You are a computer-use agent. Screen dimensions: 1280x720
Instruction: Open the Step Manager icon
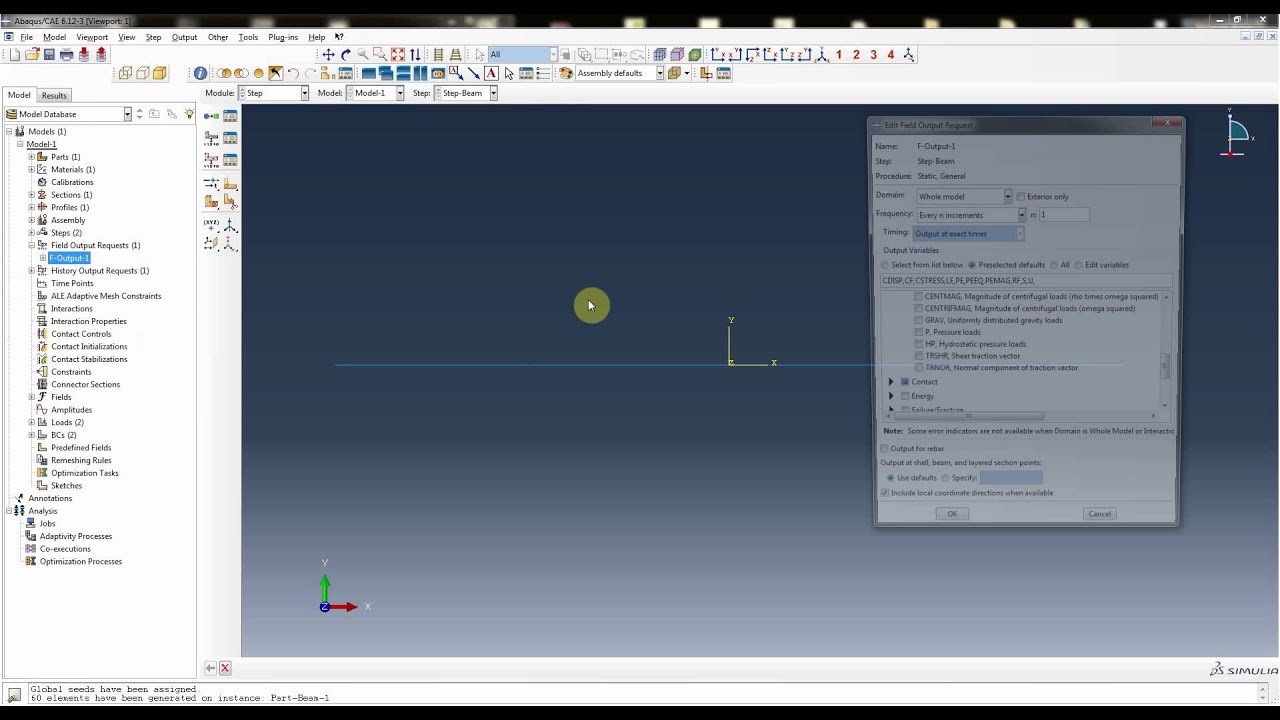coord(230,116)
